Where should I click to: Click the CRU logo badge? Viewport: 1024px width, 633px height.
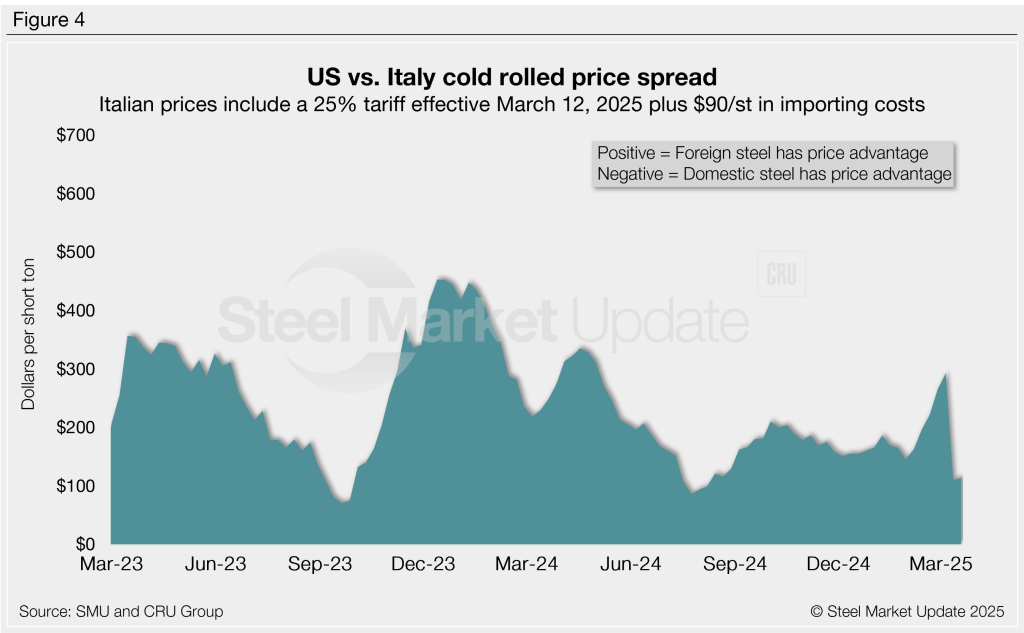tap(781, 276)
